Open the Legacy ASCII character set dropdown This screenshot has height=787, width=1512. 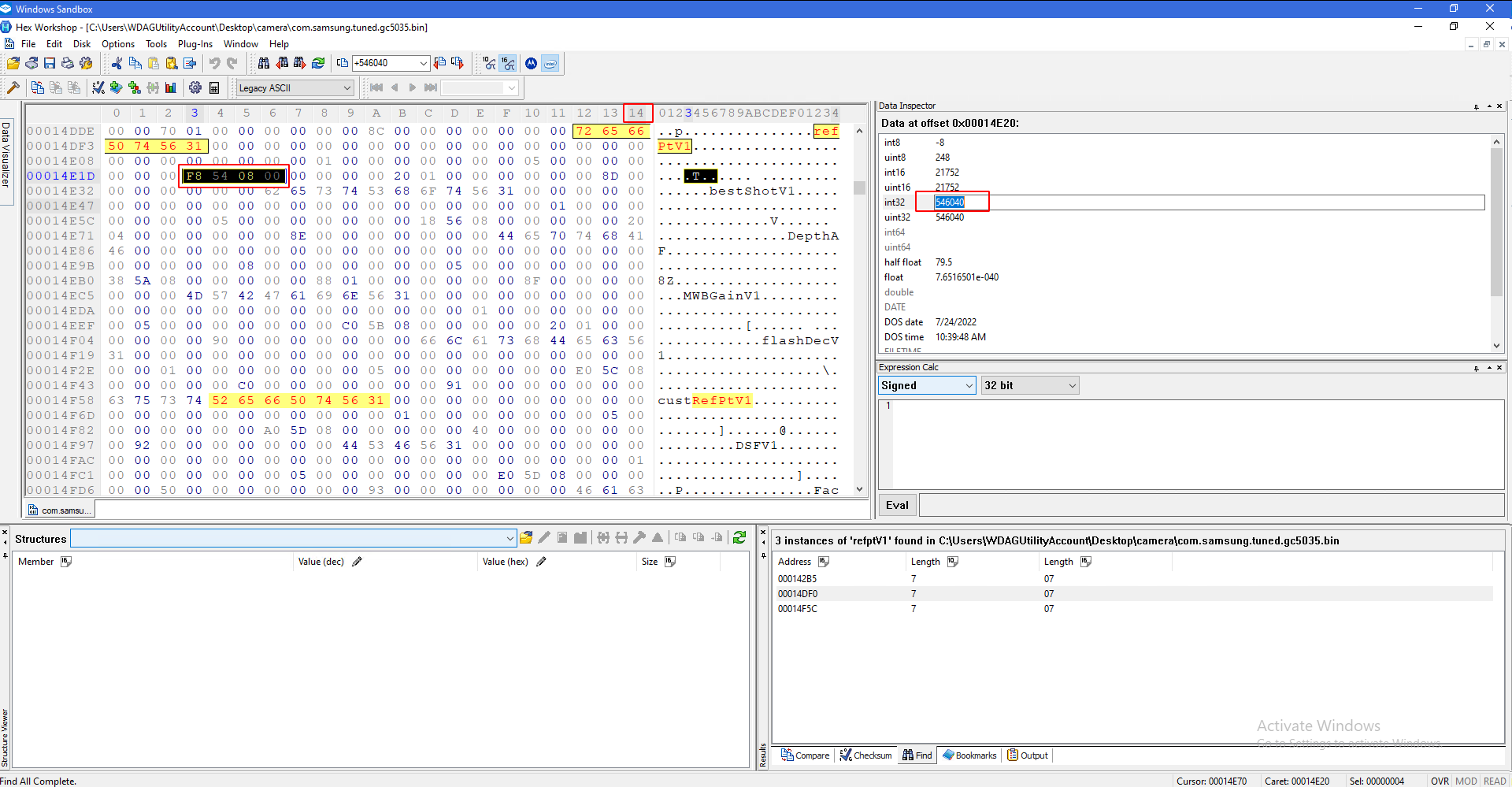346,87
